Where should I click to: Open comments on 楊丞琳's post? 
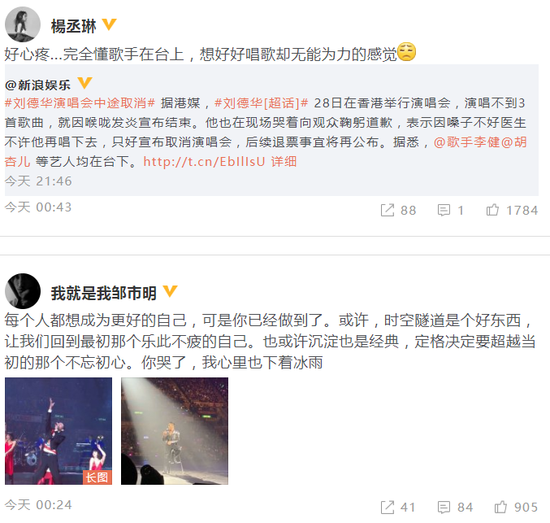(444, 210)
